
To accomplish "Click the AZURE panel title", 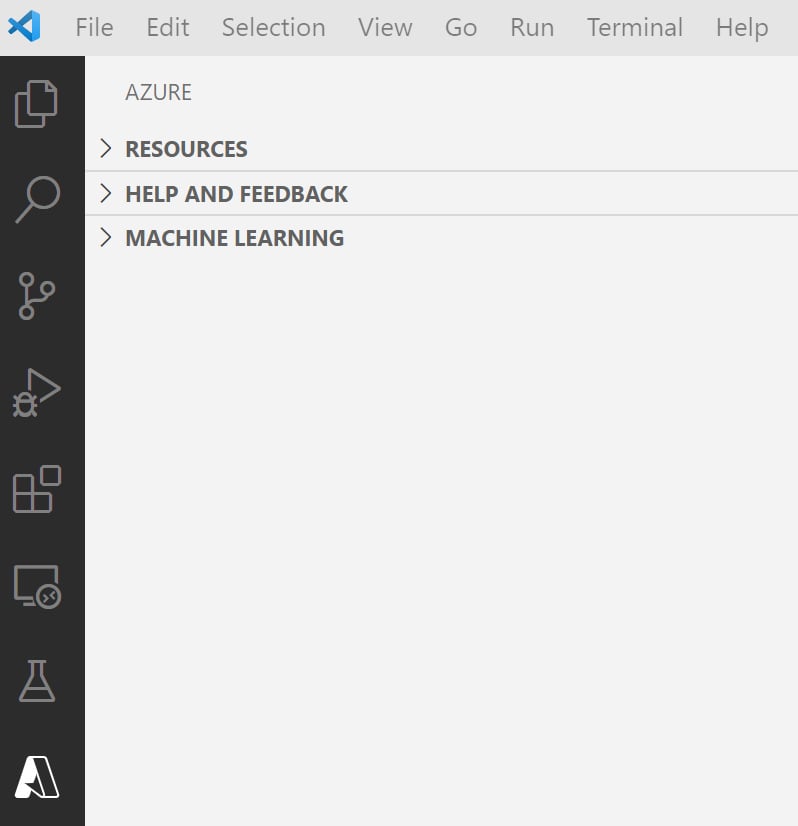I will tap(159, 92).
